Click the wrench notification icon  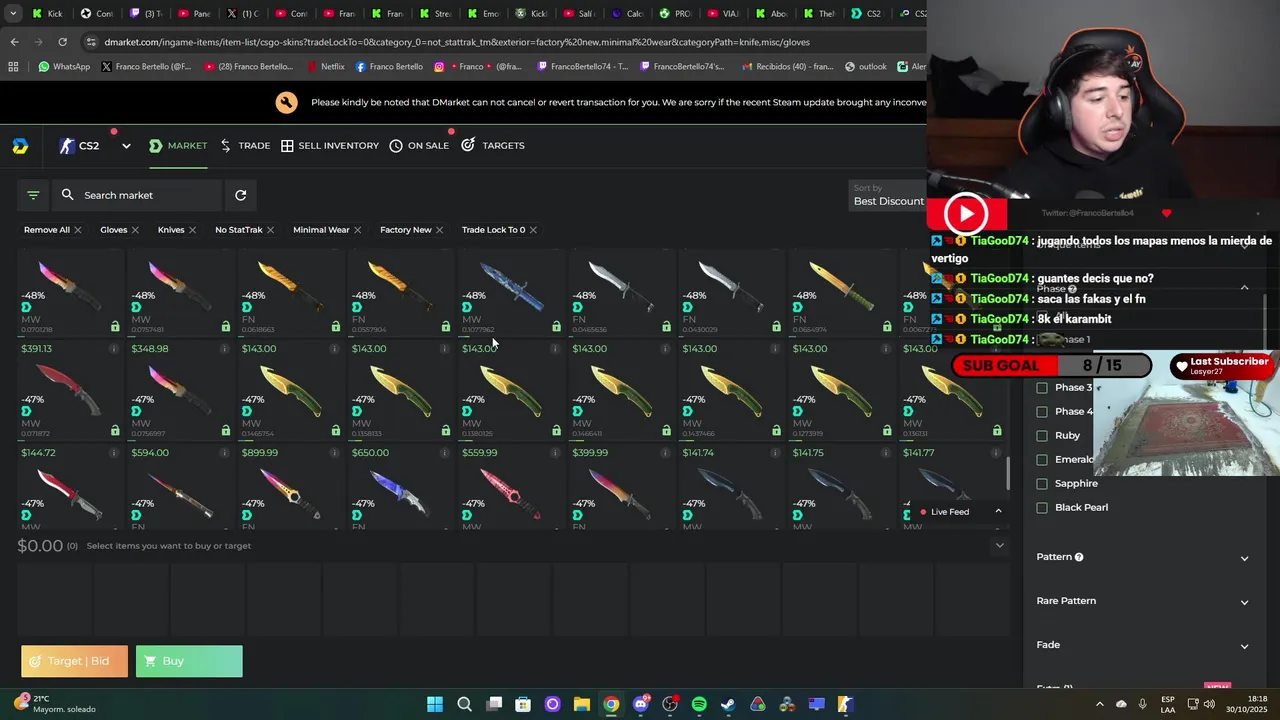[x=287, y=102]
